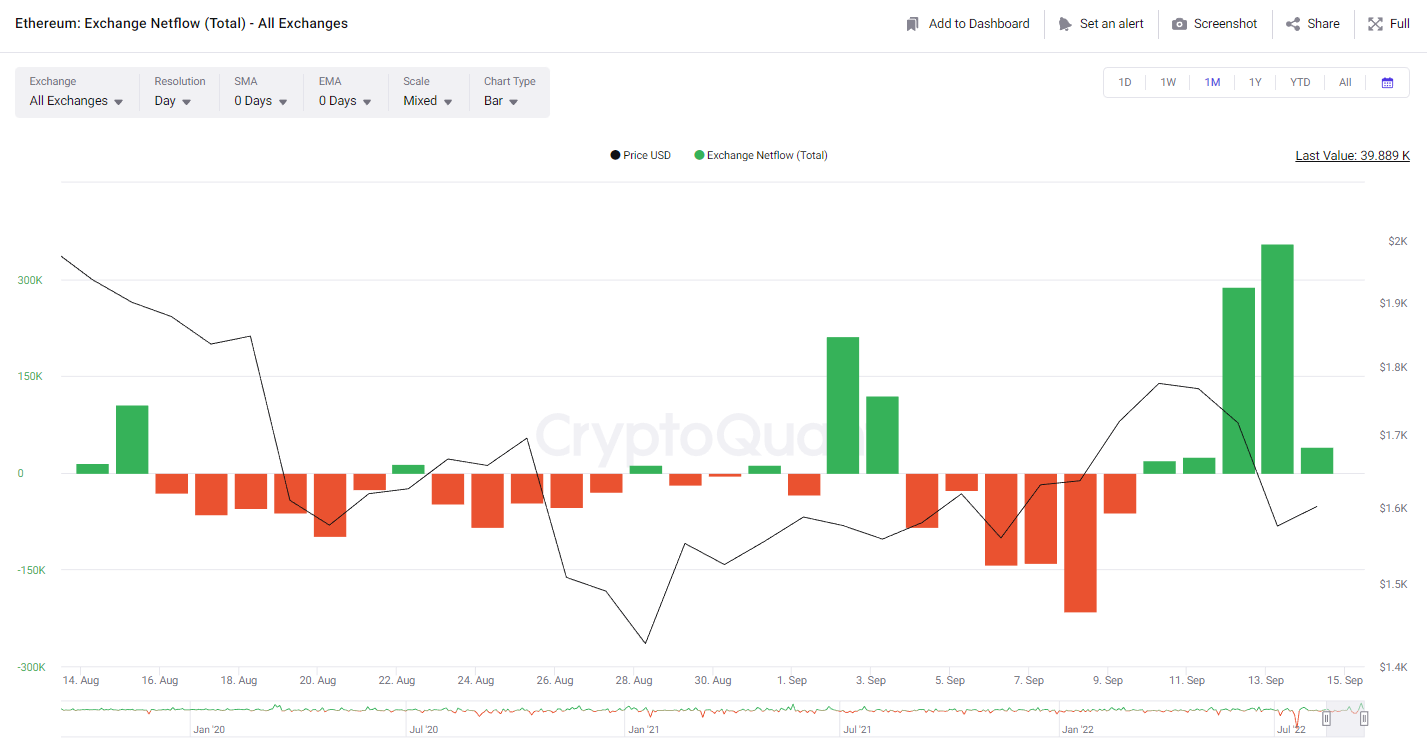Switch to the All time range tab

click(1344, 82)
